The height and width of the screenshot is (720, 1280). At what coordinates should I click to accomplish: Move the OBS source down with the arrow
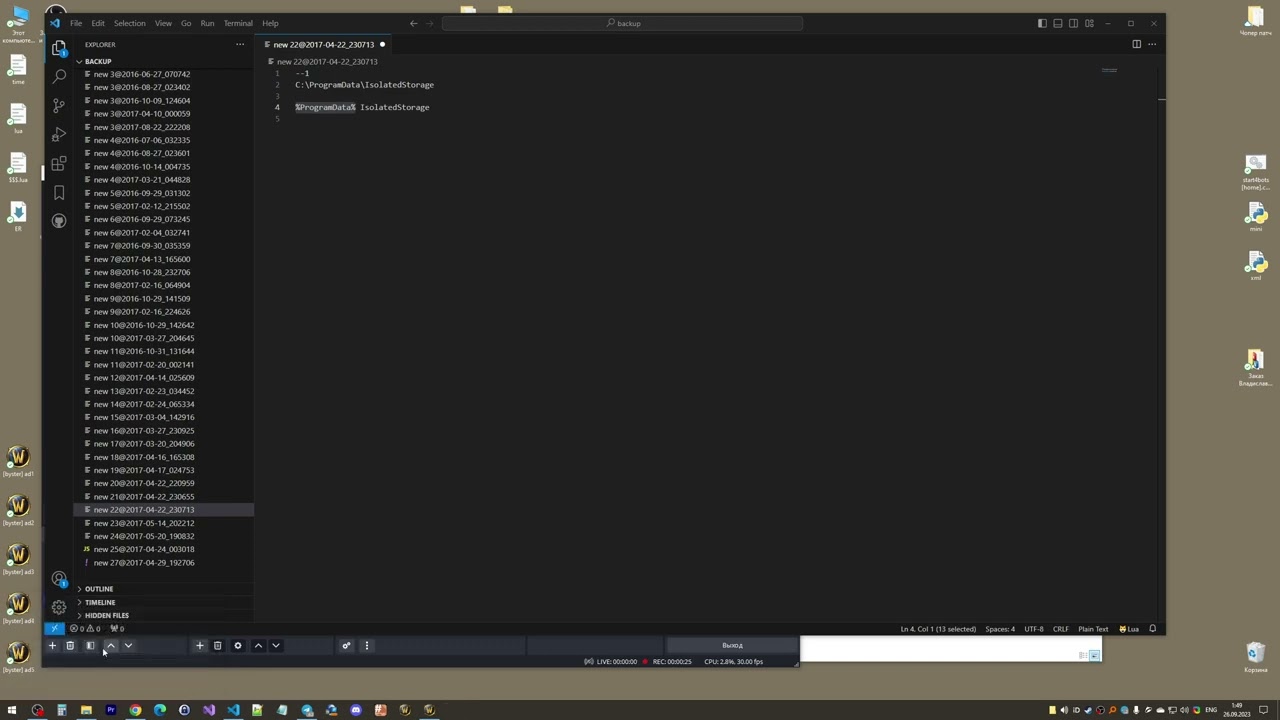click(276, 646)
